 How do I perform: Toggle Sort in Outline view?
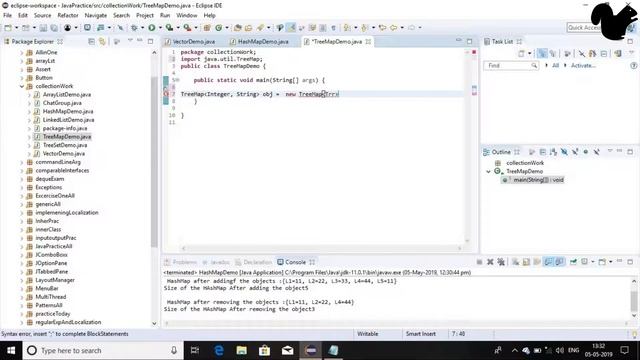click(x=553, y=152)
